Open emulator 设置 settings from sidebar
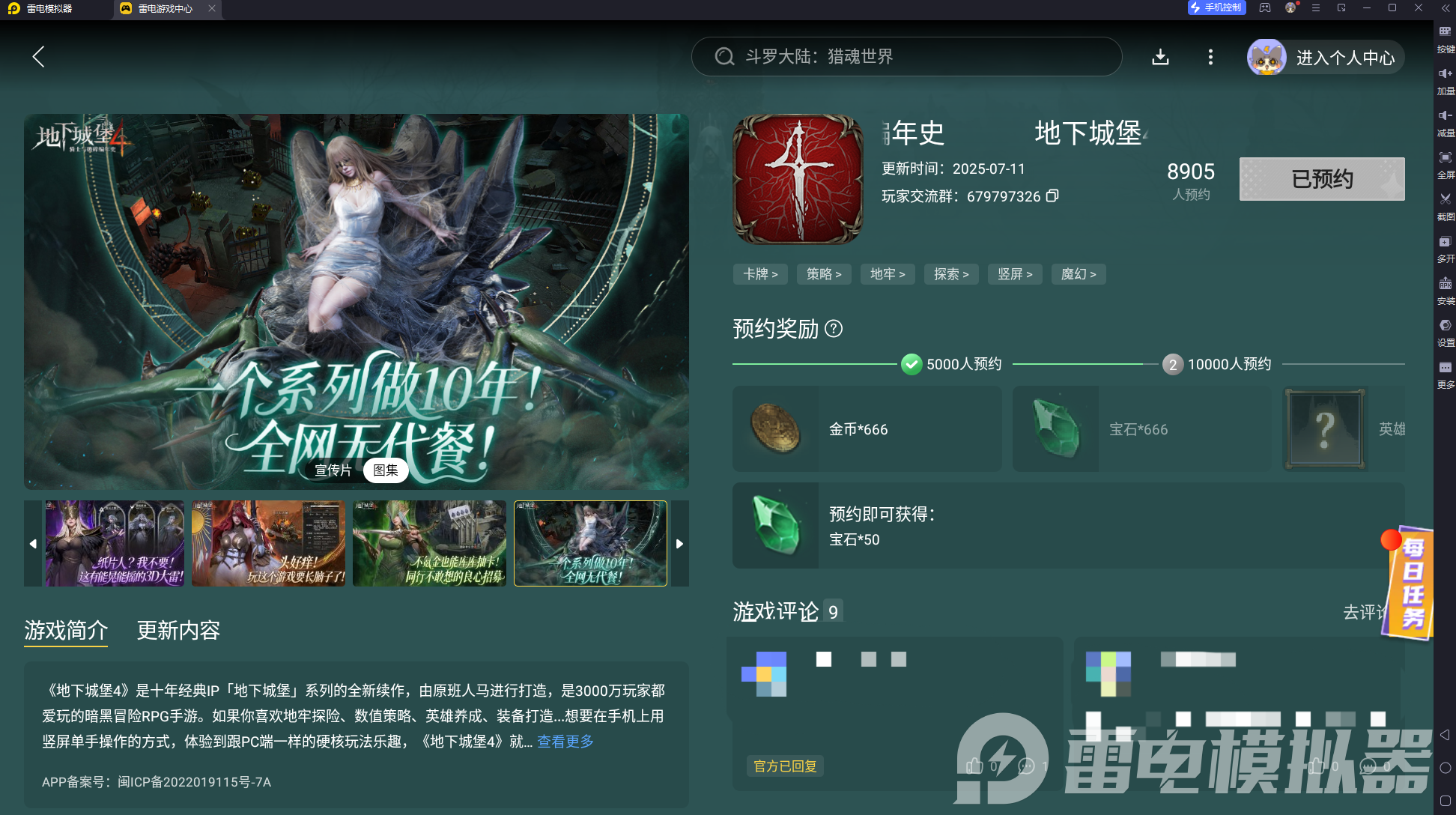The height and width of the screenshot is (815, 1456). click(x=1446, y=333)
